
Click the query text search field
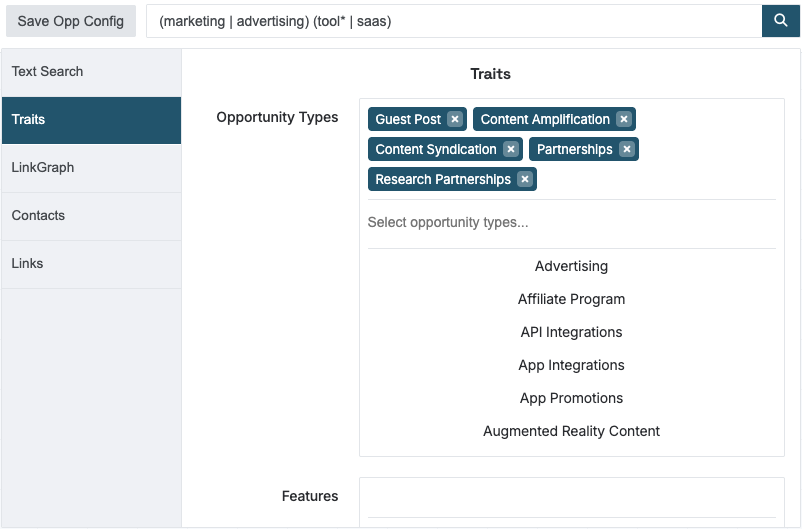click(x=454, y=21)
